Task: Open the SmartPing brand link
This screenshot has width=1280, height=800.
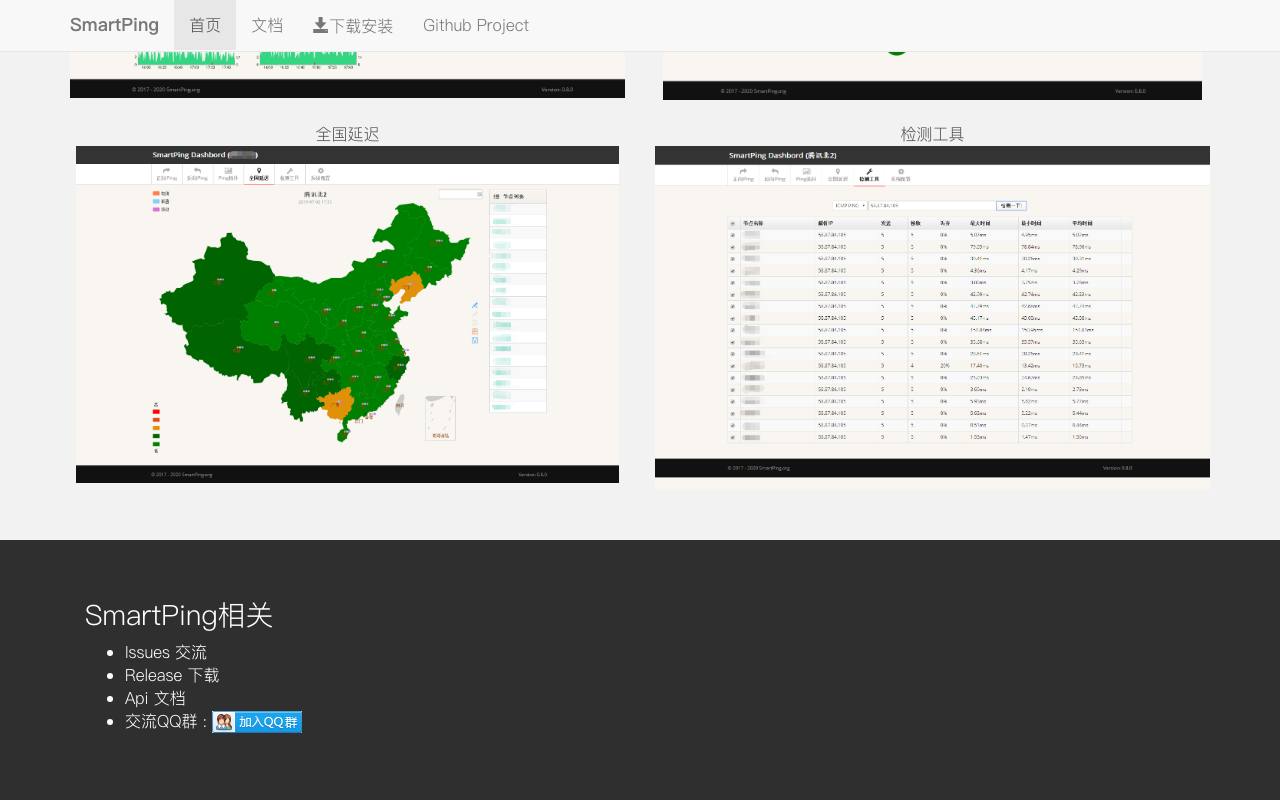Action: [x=114, y=25]
